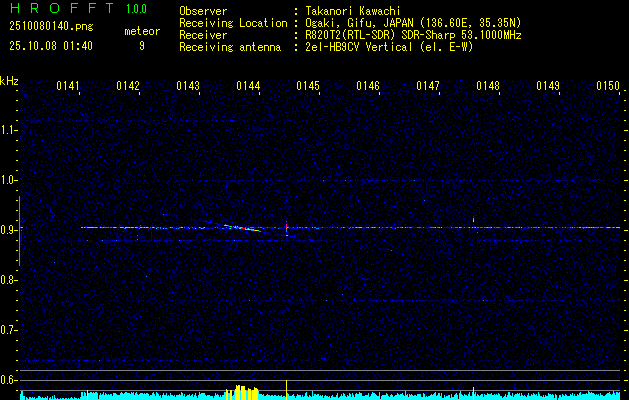Click the 1.1 kHz frequency label

(x=8, y=130)
